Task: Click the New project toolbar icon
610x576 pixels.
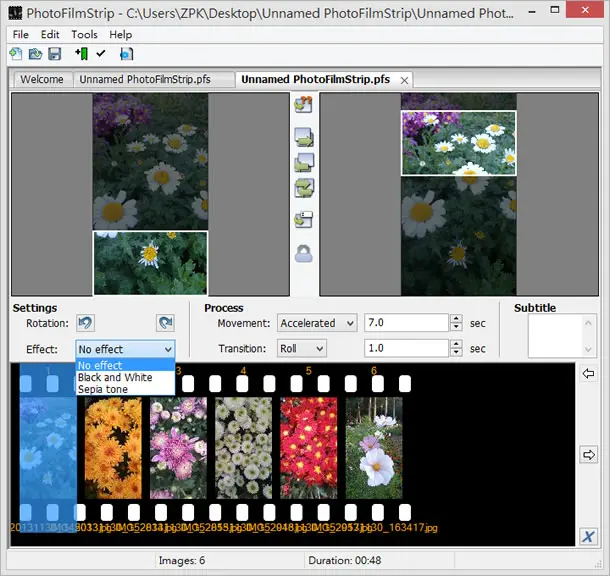Action: 16,54
